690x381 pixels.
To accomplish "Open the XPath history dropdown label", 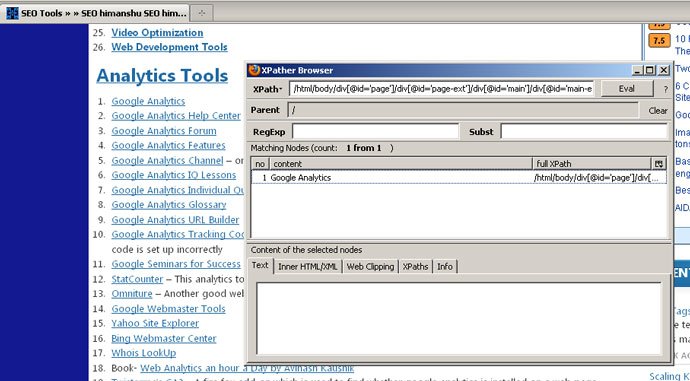I will [x=268, y=89].
